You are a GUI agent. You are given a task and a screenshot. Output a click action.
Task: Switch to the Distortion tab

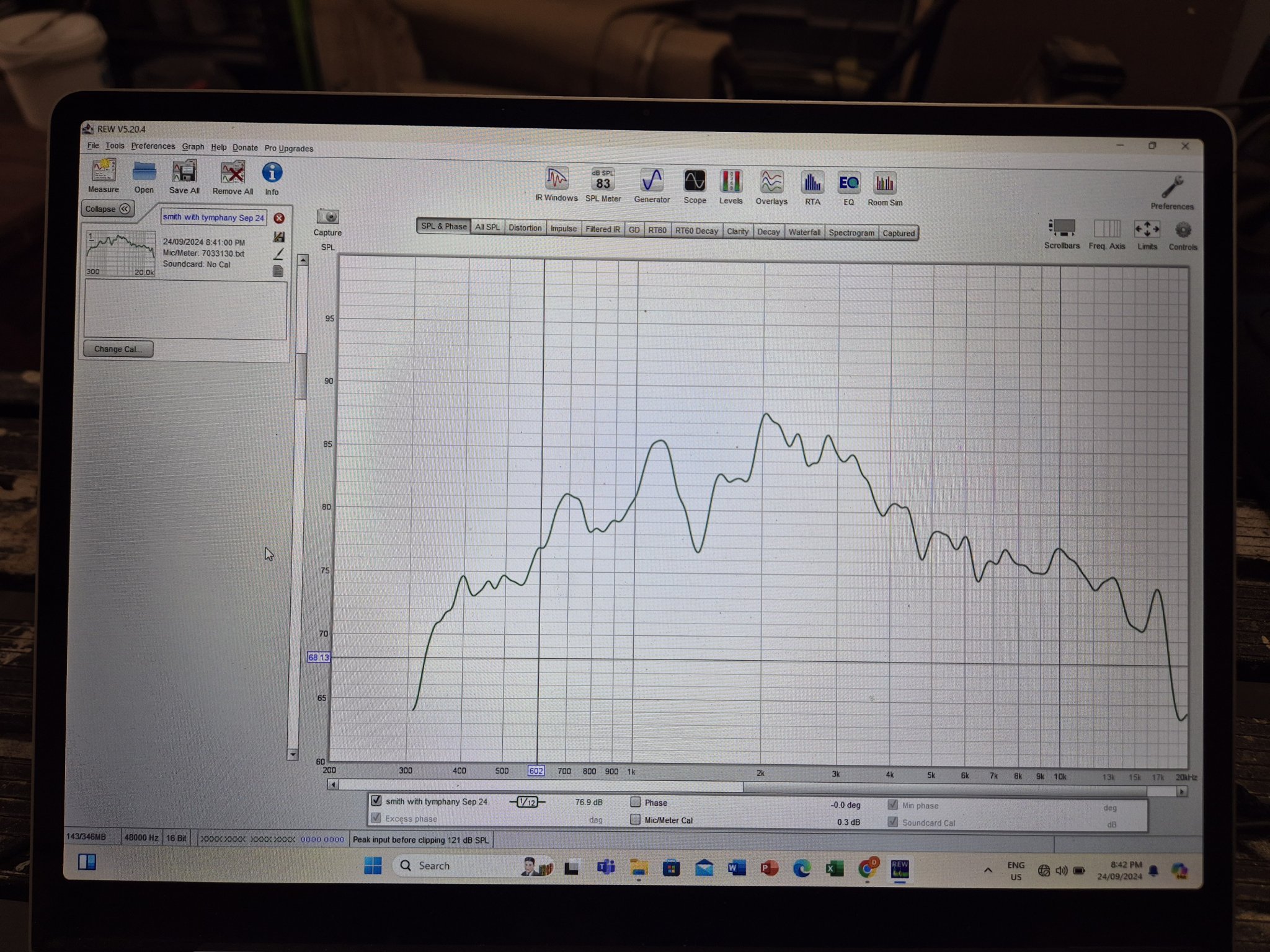525,228
